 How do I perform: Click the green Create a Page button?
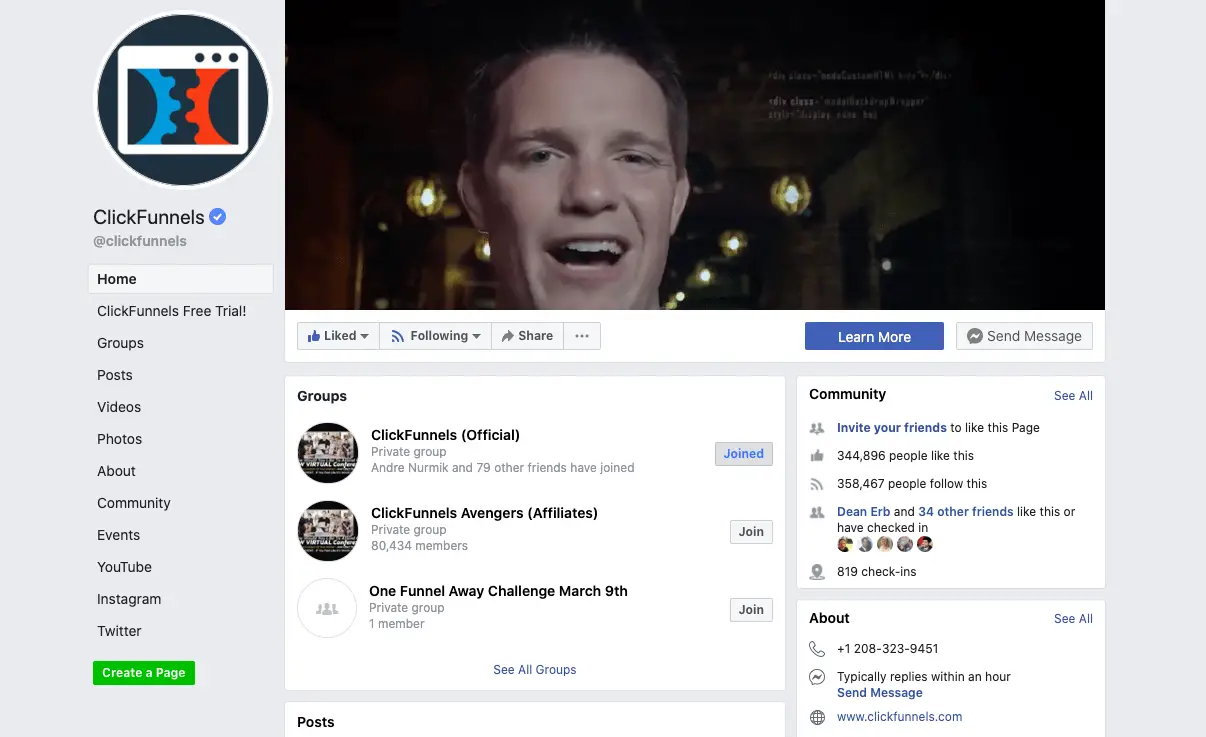144,673
